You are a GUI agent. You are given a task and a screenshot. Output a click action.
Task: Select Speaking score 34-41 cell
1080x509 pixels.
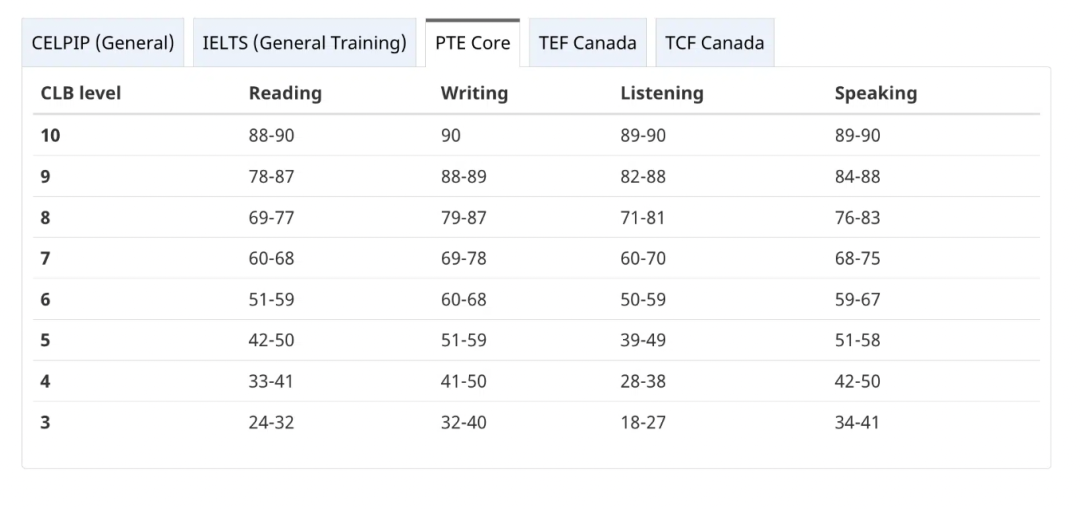point(857,422)
